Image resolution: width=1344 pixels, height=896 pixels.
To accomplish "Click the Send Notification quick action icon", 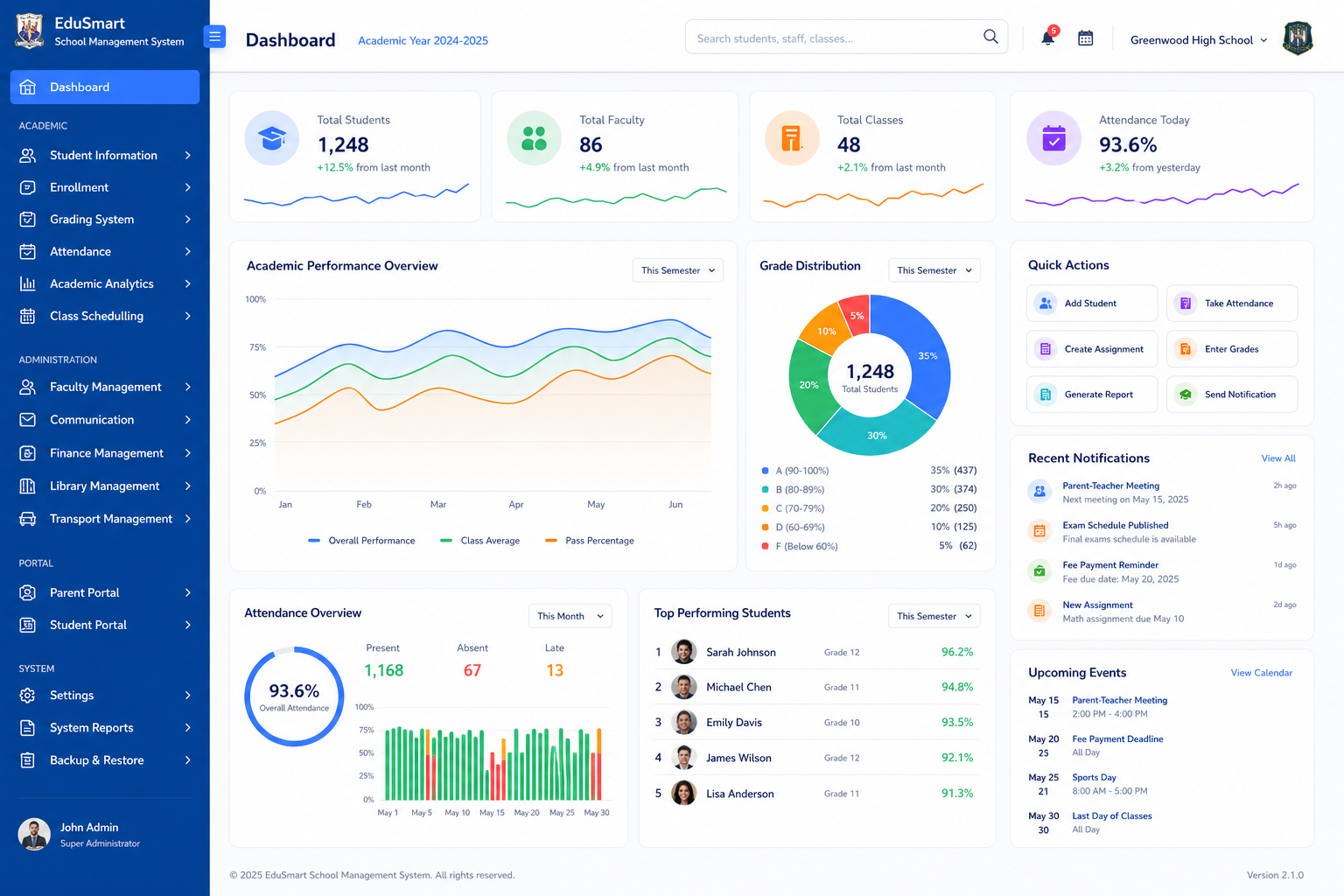I will pyautogui.click(x=1185, y=395).
